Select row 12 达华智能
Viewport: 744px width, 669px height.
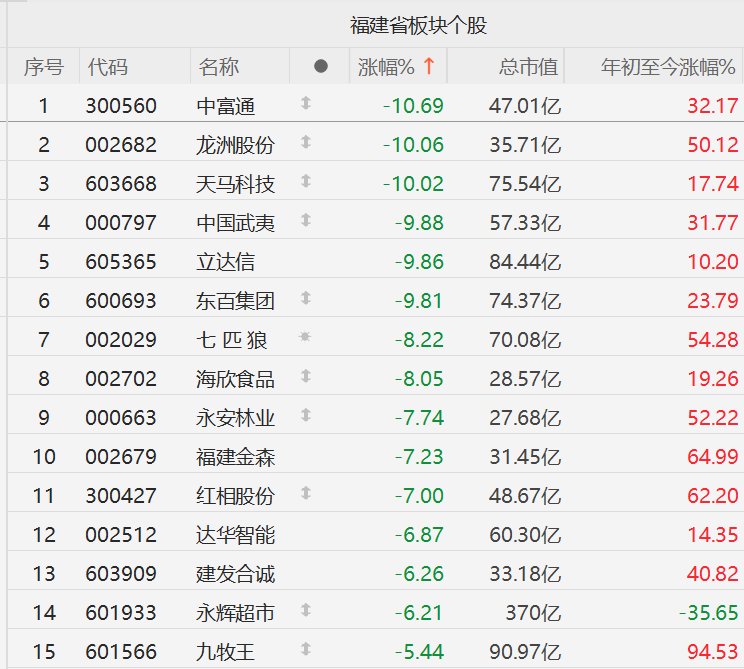[x=235, y=535]
